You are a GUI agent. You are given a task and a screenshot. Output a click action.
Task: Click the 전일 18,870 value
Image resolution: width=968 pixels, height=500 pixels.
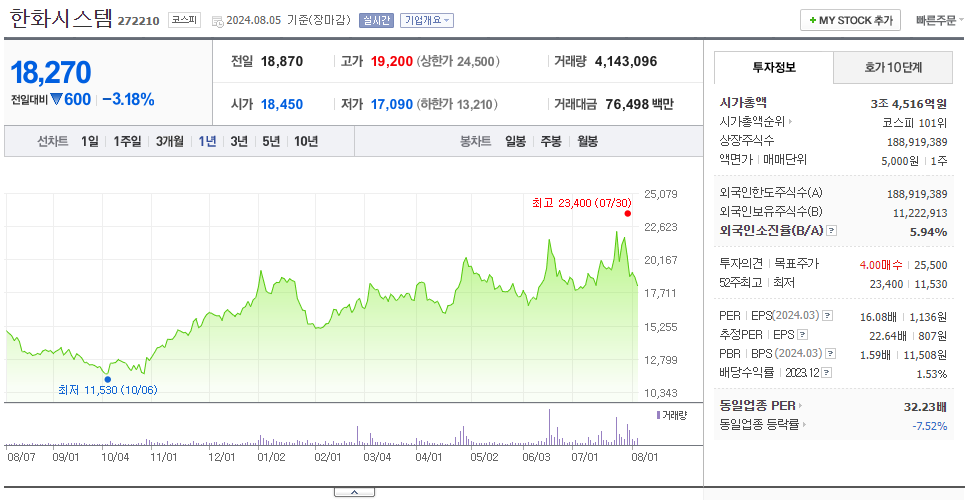(x=282, y=62)
